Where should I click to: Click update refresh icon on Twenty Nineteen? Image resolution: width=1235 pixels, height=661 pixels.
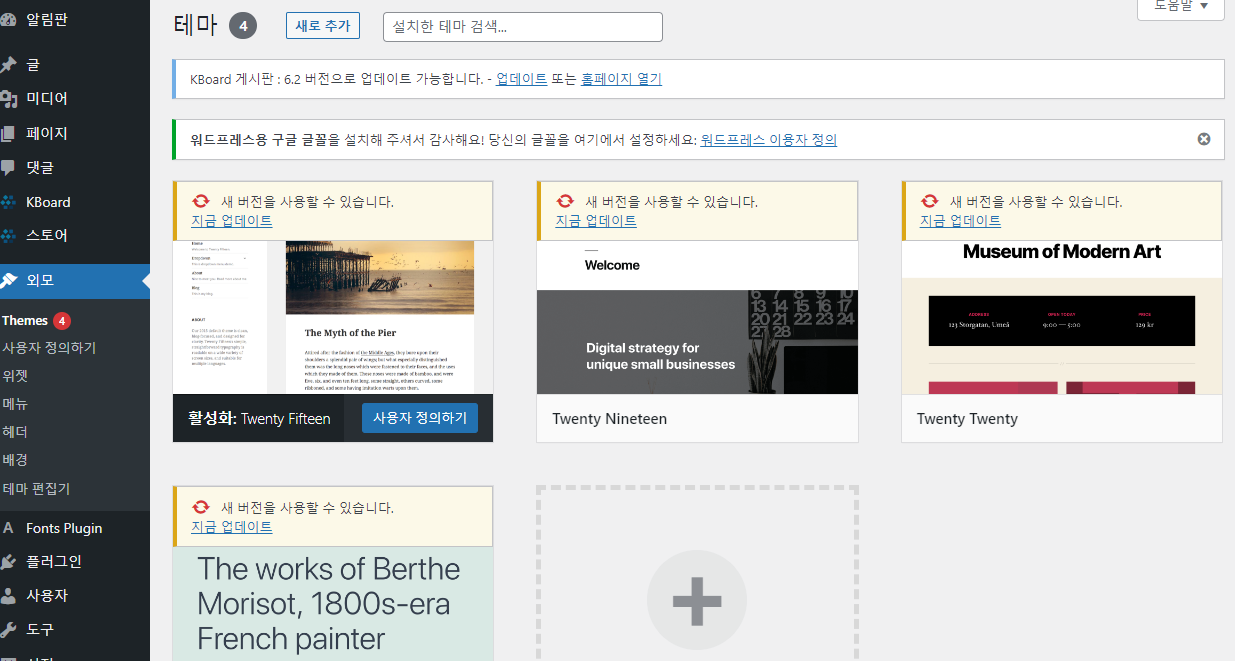566,202
